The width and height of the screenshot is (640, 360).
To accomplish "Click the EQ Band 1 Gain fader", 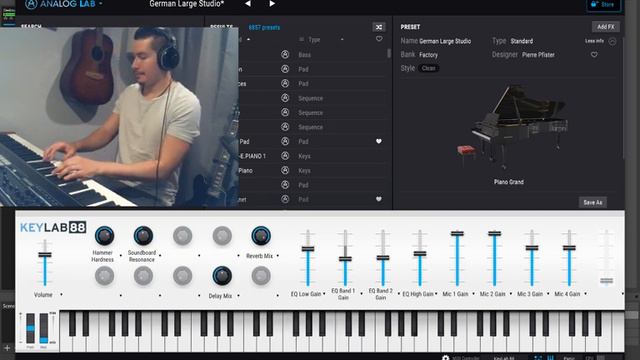I will click(345, 259).
